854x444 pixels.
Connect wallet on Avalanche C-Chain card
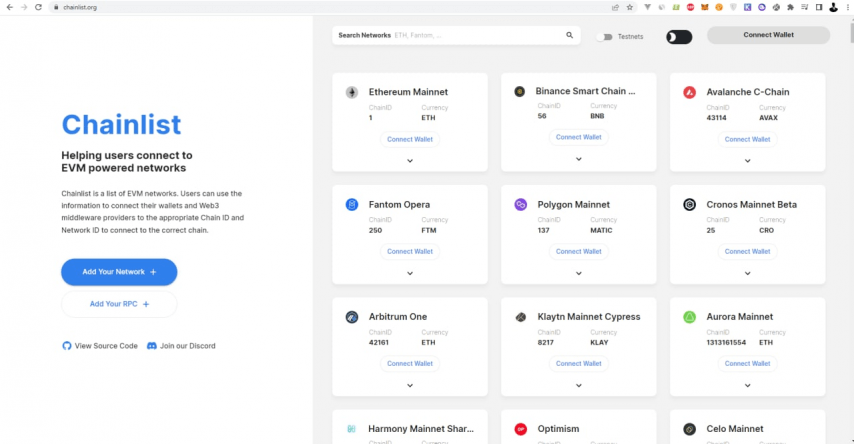[x=747, y=139]
